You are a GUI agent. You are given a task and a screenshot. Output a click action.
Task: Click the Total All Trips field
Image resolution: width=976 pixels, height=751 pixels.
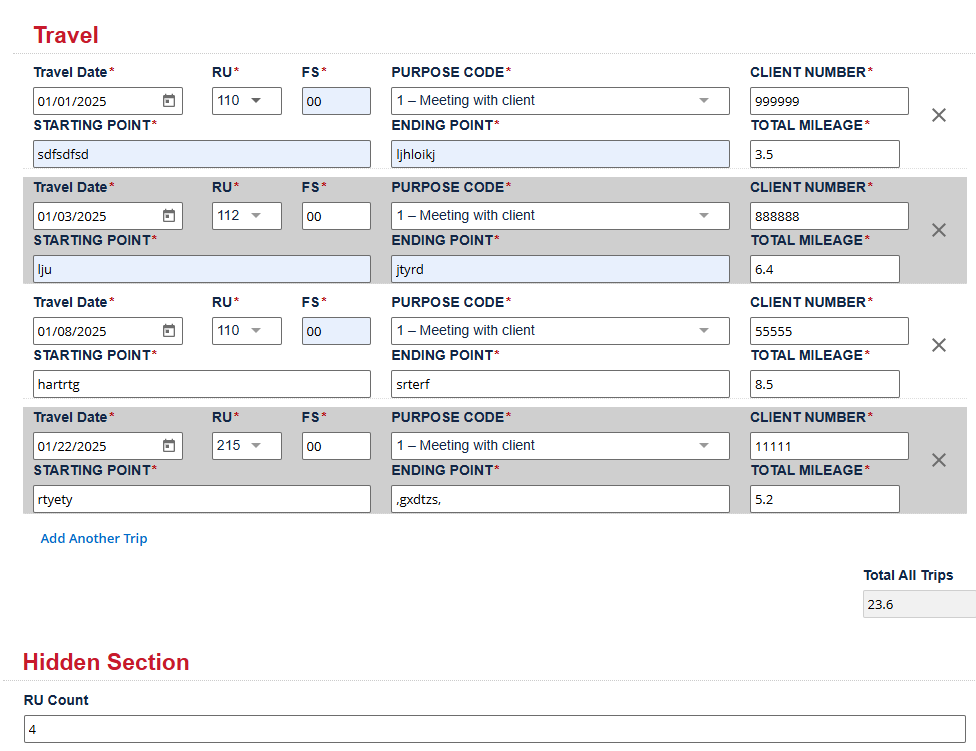[918, 604]
